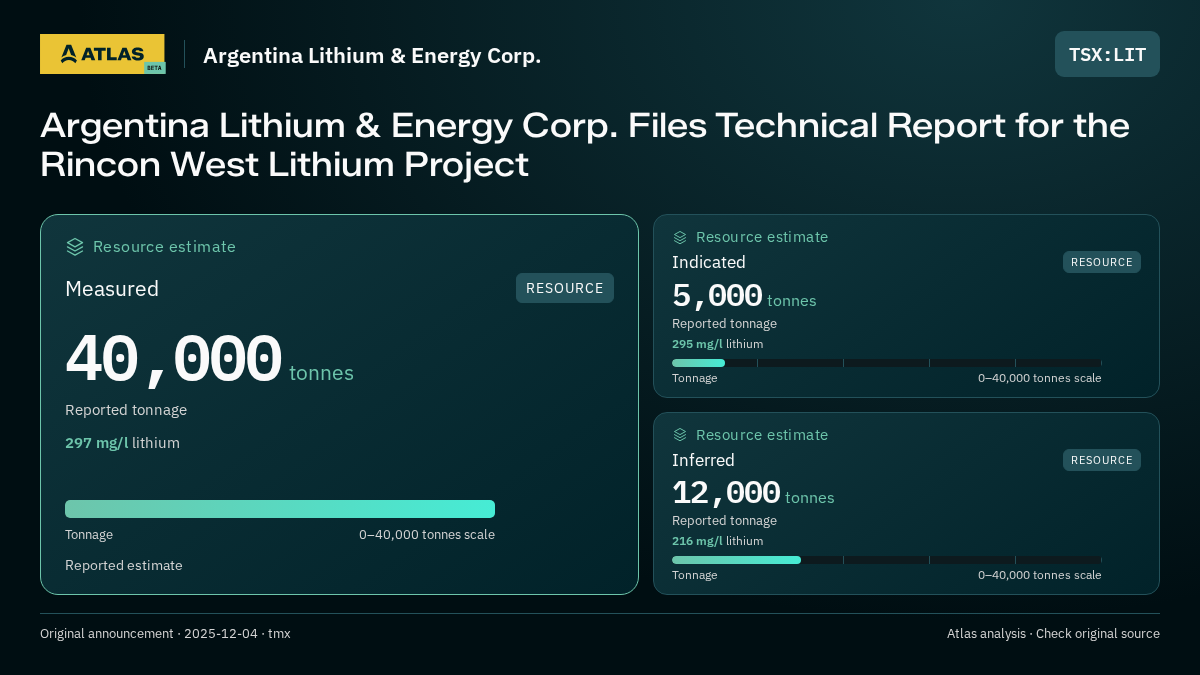Click the Inferred tonnage progress bar

tap(887, 560)
